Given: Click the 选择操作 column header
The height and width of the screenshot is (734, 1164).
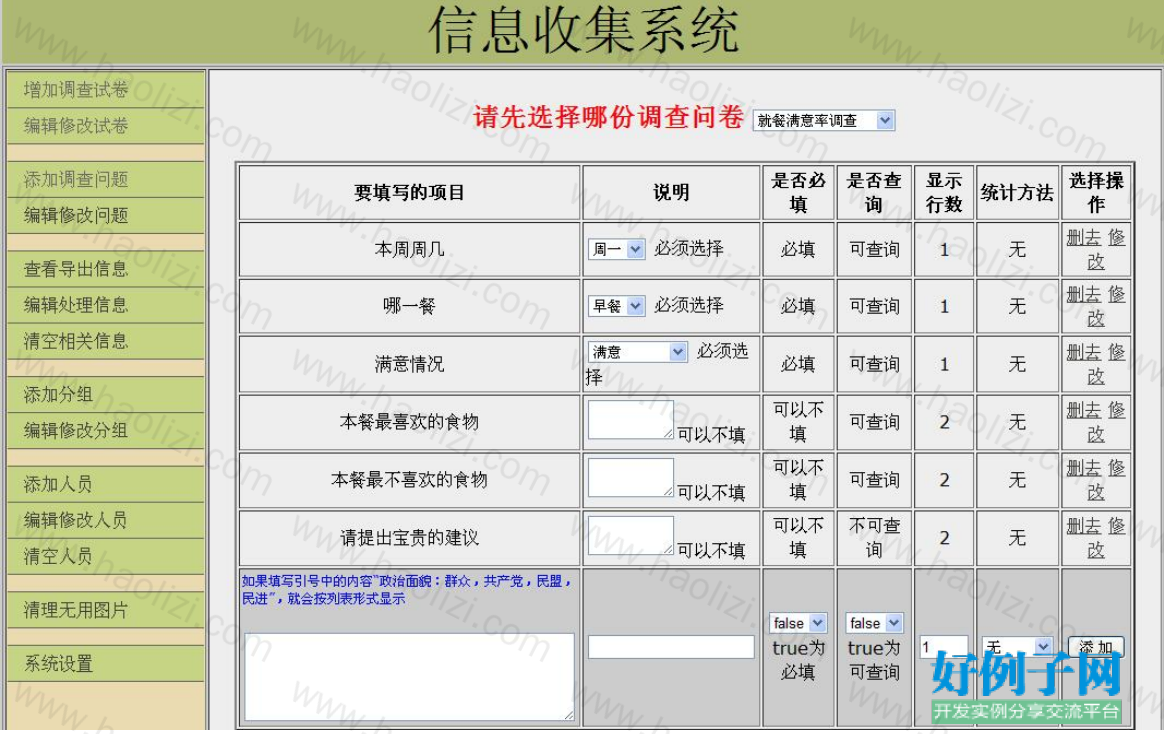Looking at the screenshot, I should coord(1096,193).
